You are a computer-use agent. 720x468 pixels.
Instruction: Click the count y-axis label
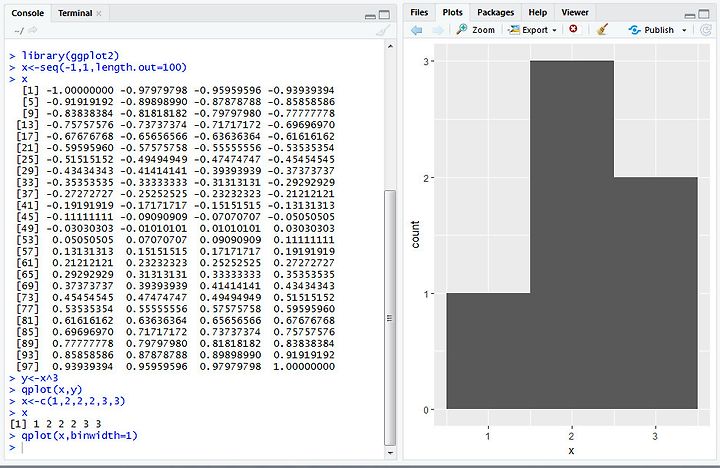pos(416,234)
